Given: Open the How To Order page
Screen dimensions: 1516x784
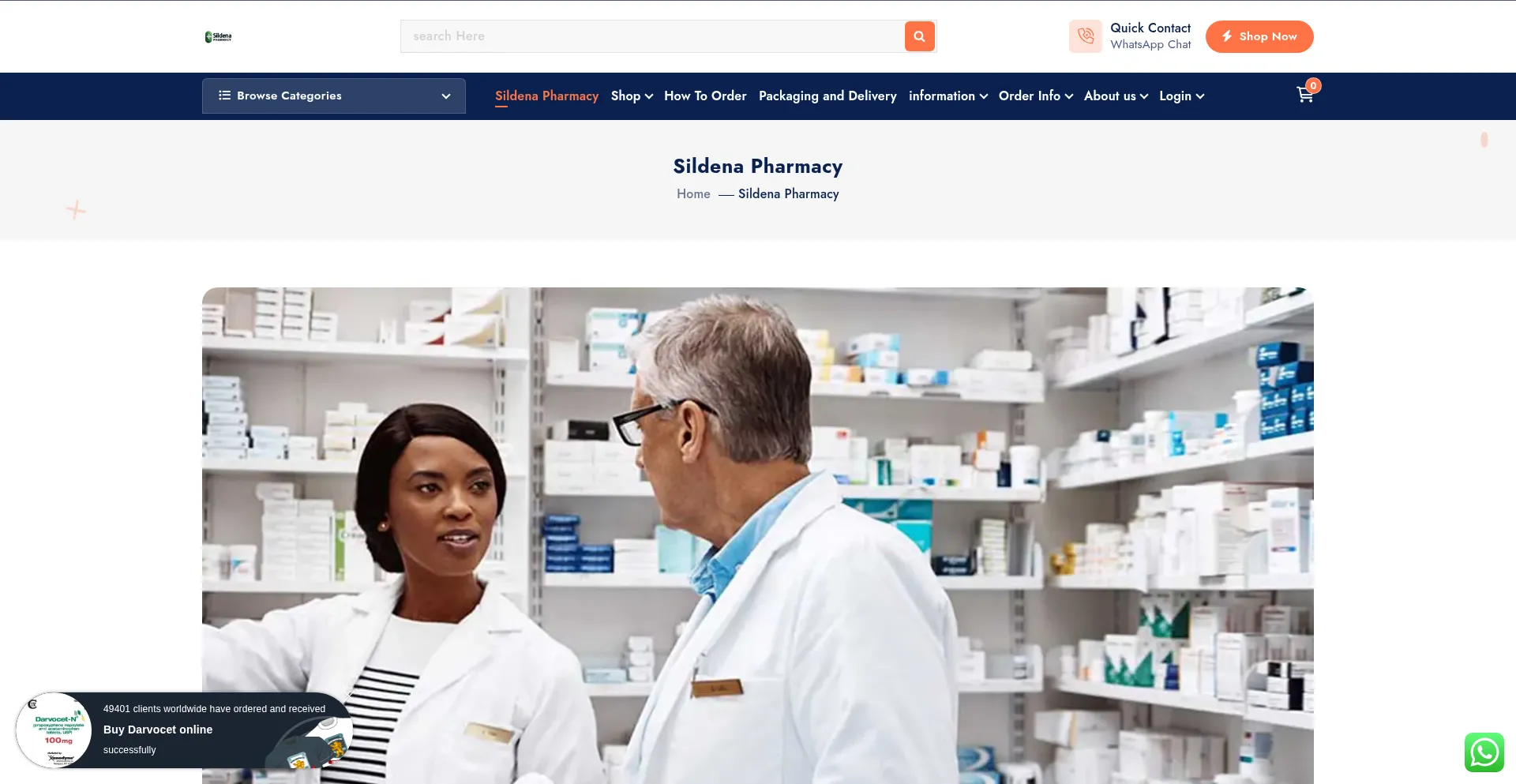Looking at the screenshot, I should [x=705, y=96].
